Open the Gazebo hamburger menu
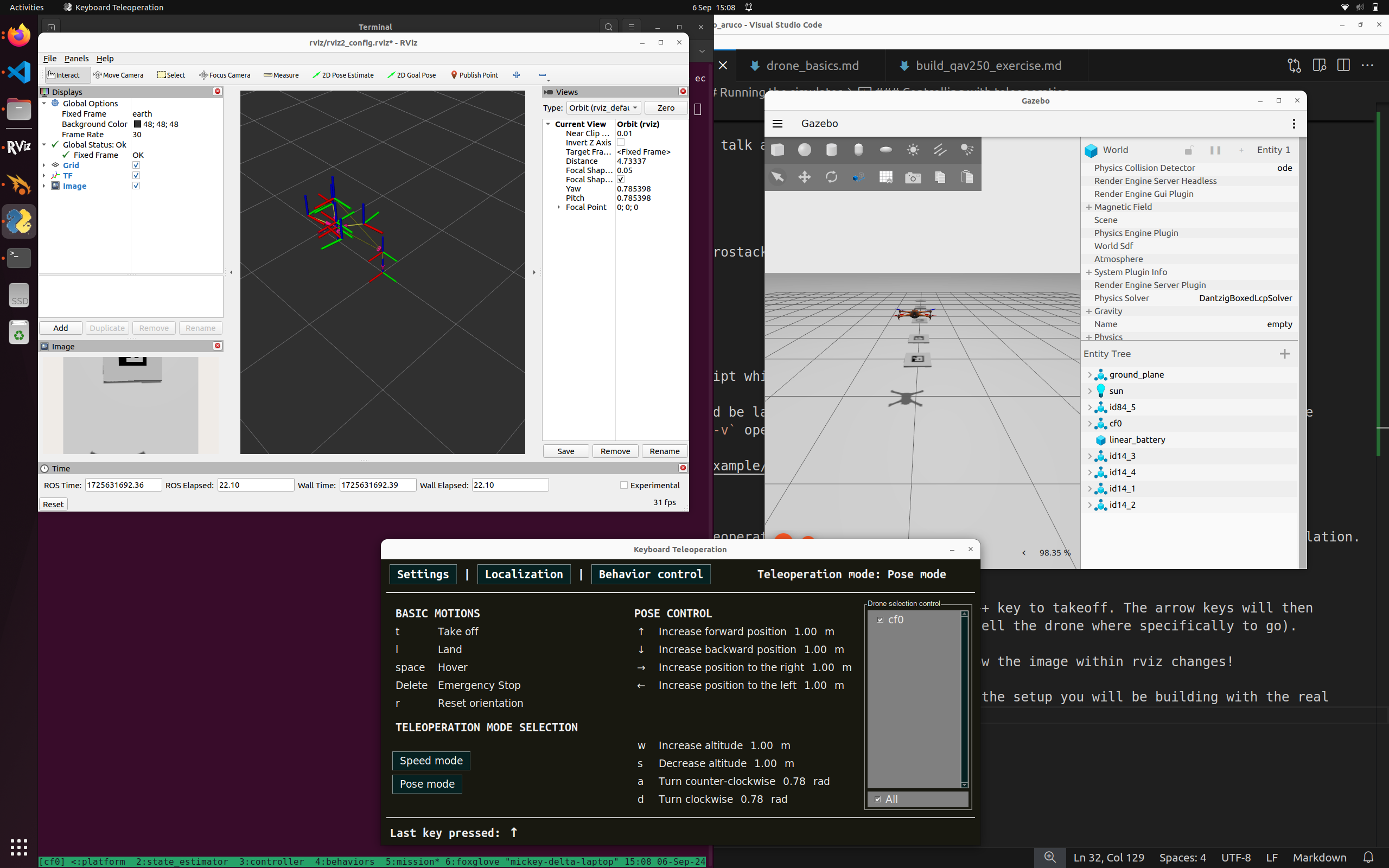1389x868 pixels. (x=778, y=124)
